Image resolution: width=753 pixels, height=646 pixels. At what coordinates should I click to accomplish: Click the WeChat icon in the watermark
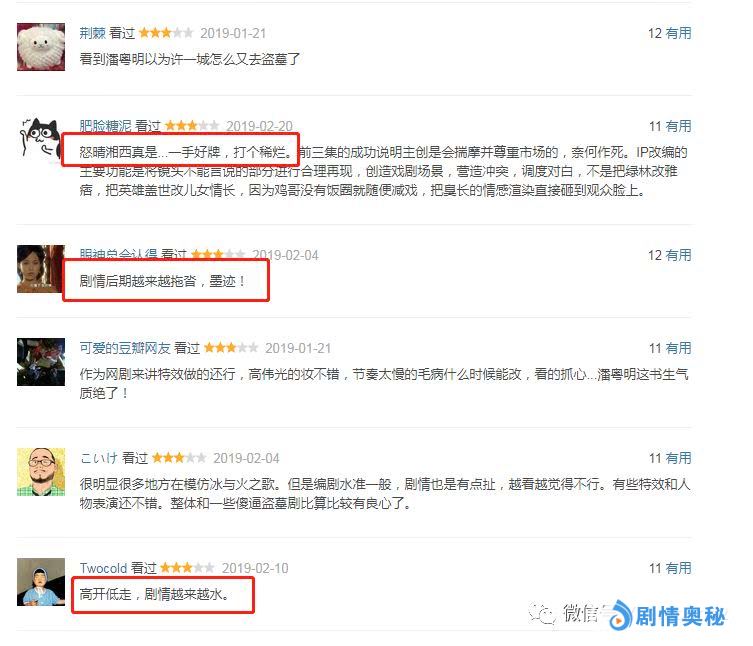[541, 613]
